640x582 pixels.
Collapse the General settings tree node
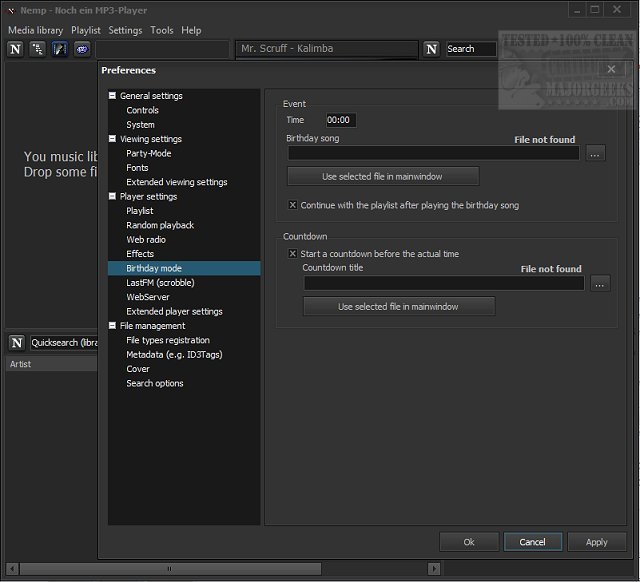point(112,96)
